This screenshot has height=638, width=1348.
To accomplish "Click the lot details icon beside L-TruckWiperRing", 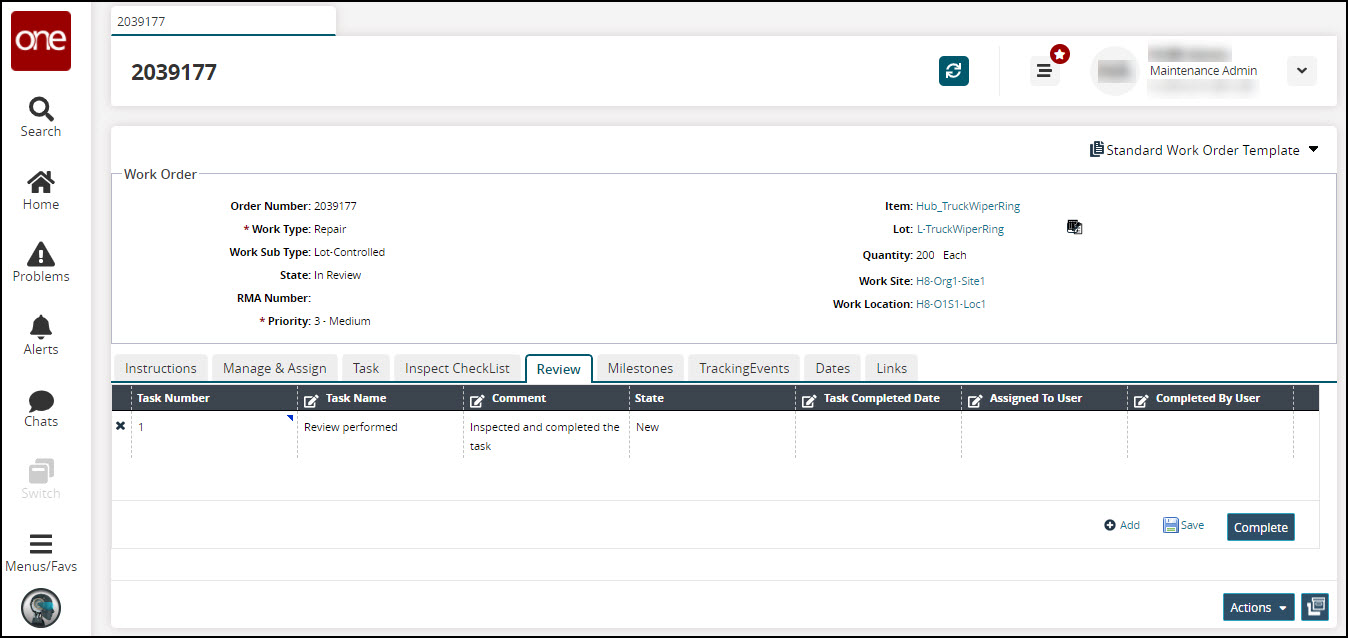I will (x=1075, y=228).
